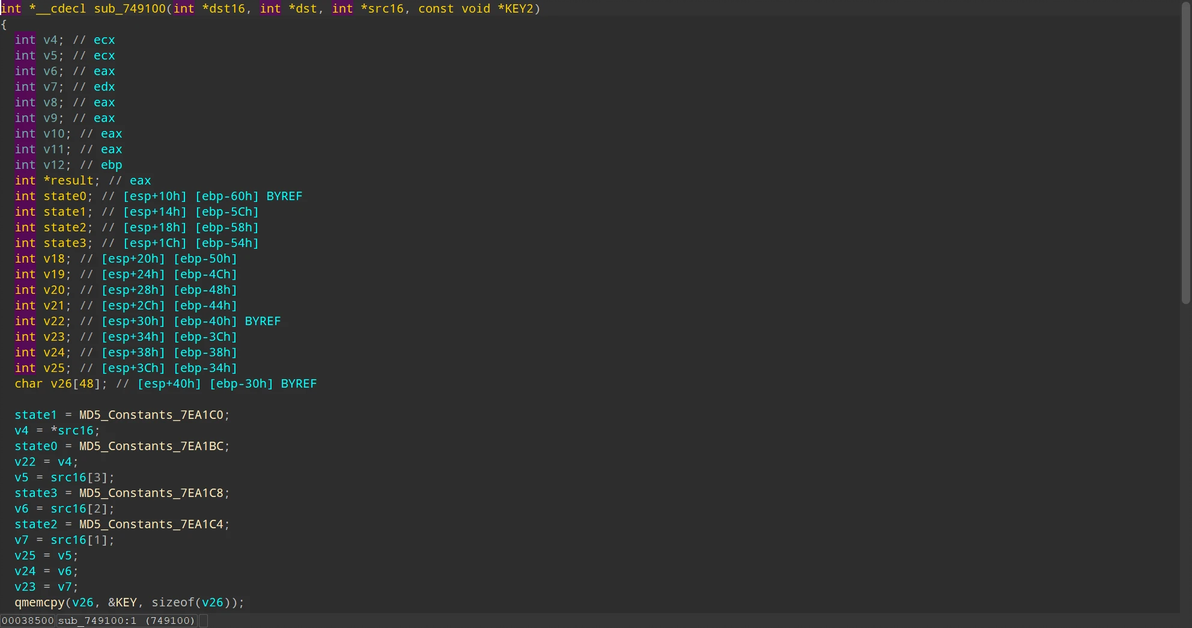The height and width of the screenshot is (628, 1192).
Task: Click the __cdecl calling convention keyword
Action: (x=61, y=9)
